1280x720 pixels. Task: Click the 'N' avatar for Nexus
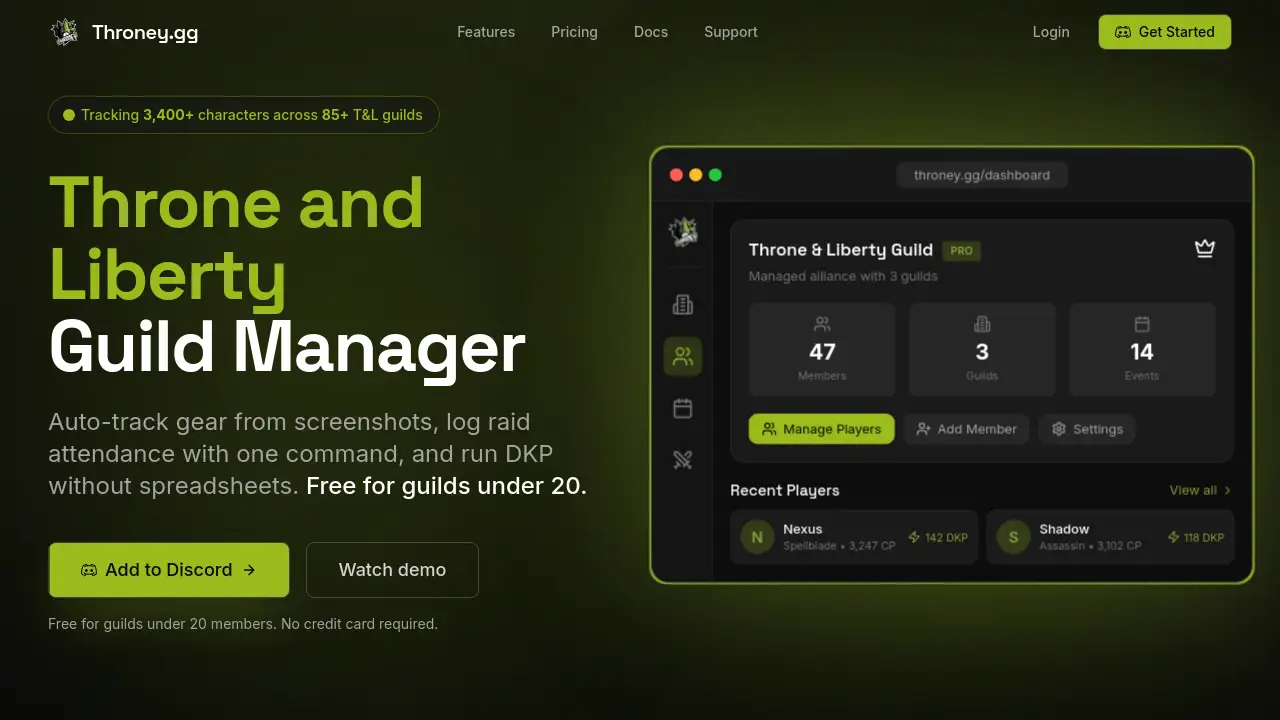click(757, 537)
